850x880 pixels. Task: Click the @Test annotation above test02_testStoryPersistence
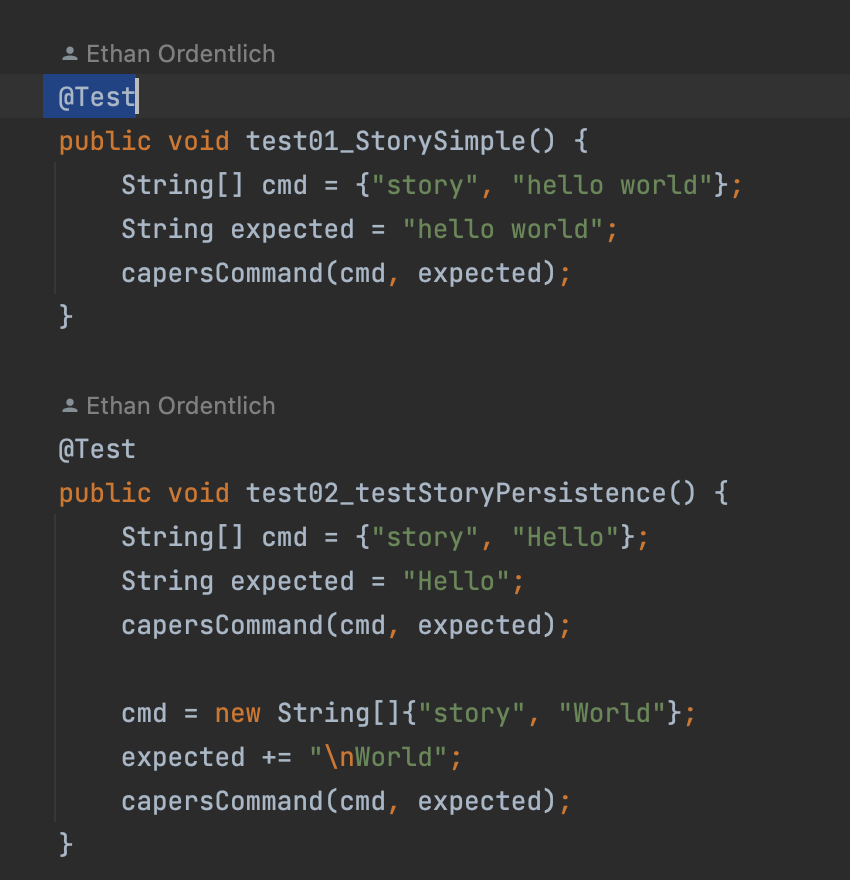96,449
